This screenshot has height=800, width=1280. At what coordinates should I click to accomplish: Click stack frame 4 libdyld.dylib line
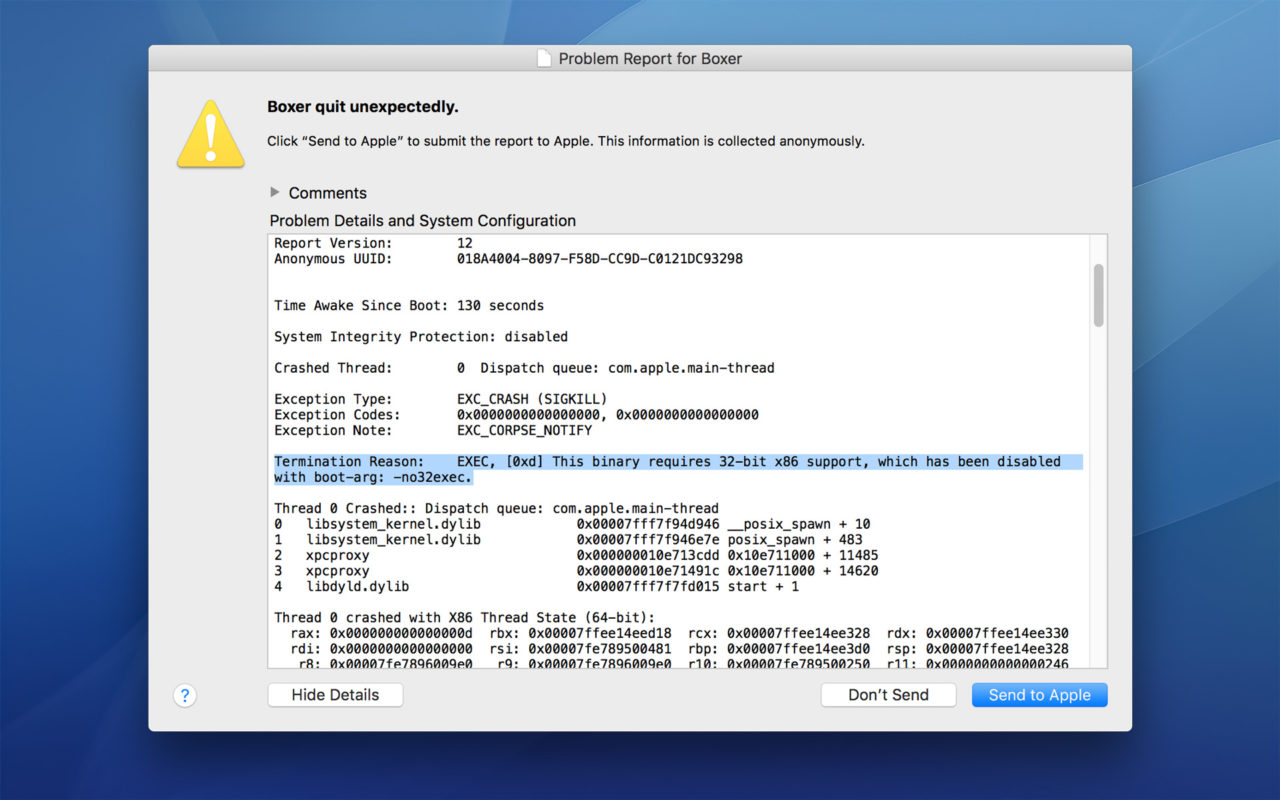click(x=536, y=586)
